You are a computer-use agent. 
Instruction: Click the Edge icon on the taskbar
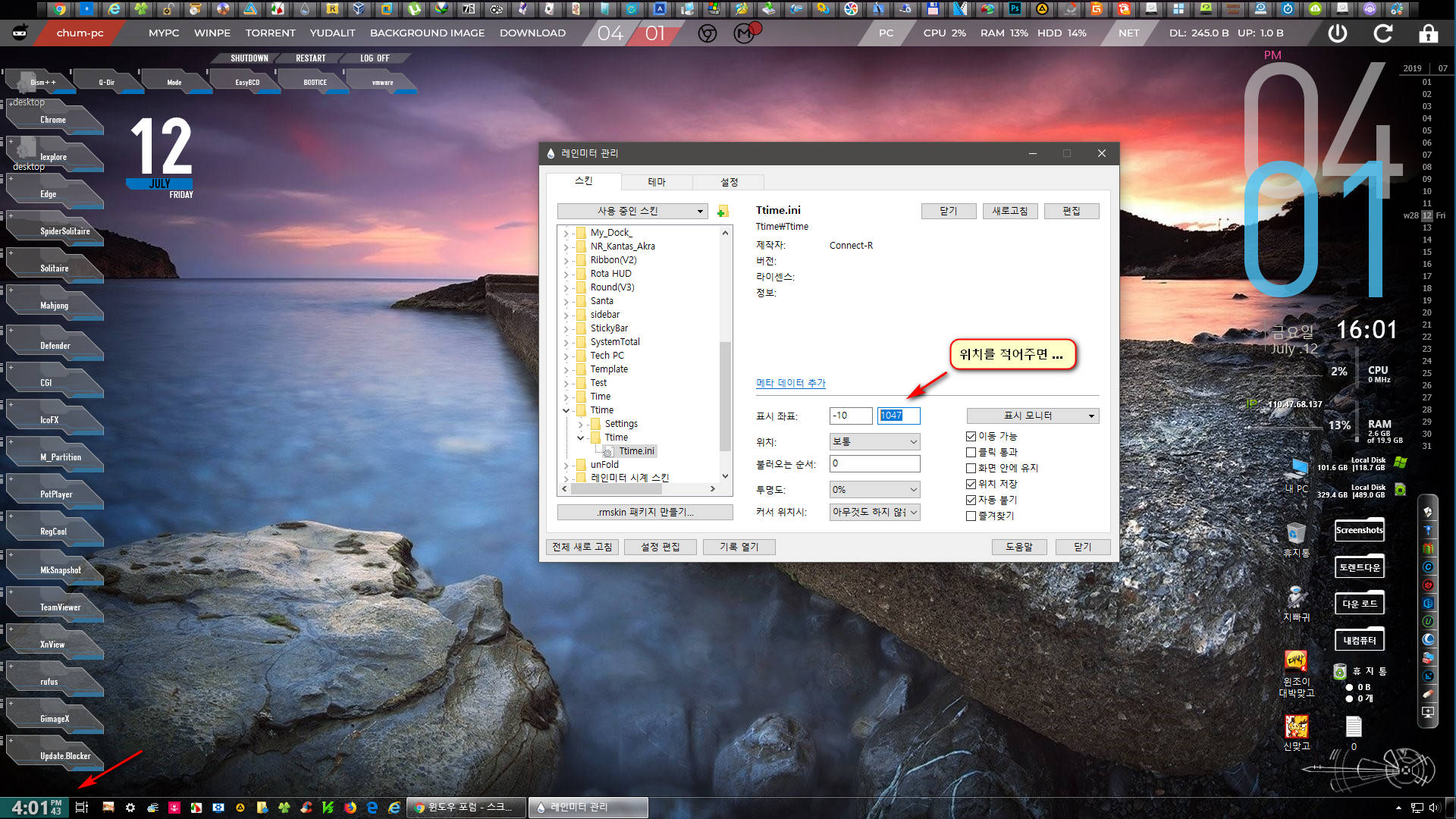tap(372, 808)
